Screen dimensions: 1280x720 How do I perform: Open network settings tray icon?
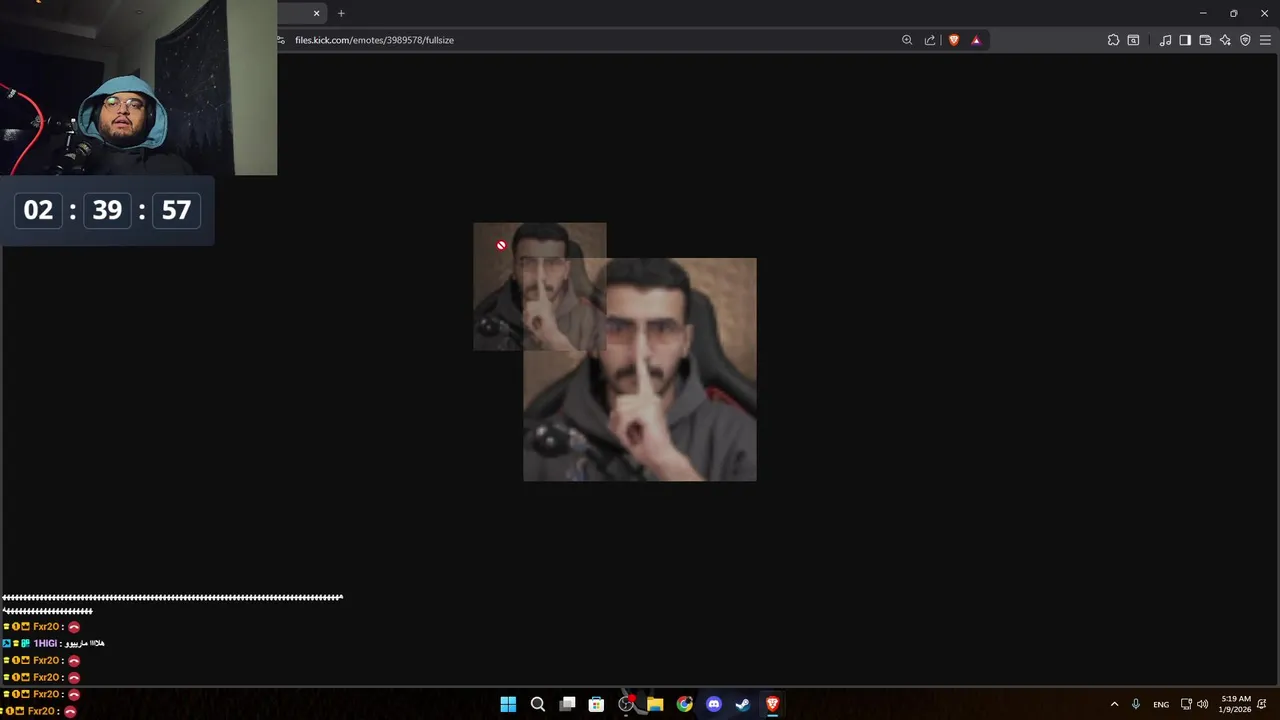click(1186, 704)
